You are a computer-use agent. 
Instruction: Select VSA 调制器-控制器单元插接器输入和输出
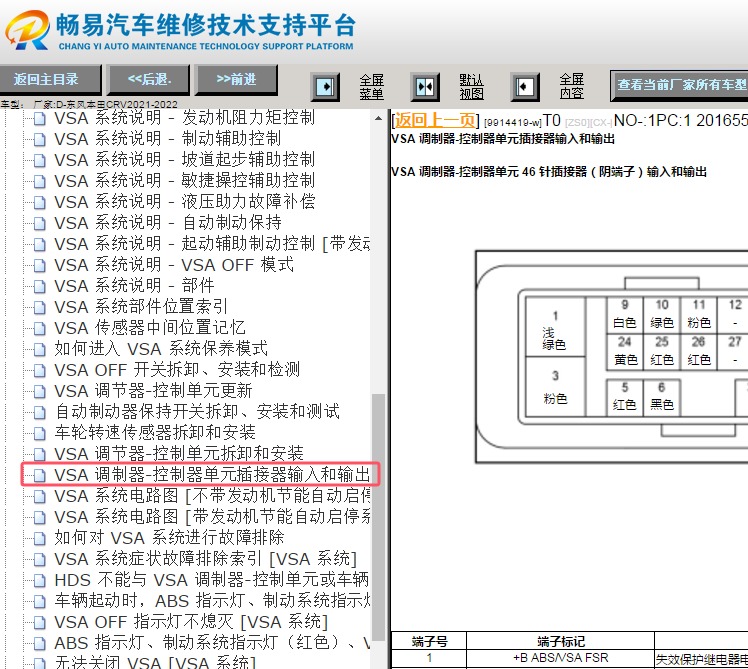pyautogui.click(x=212, y=475)
